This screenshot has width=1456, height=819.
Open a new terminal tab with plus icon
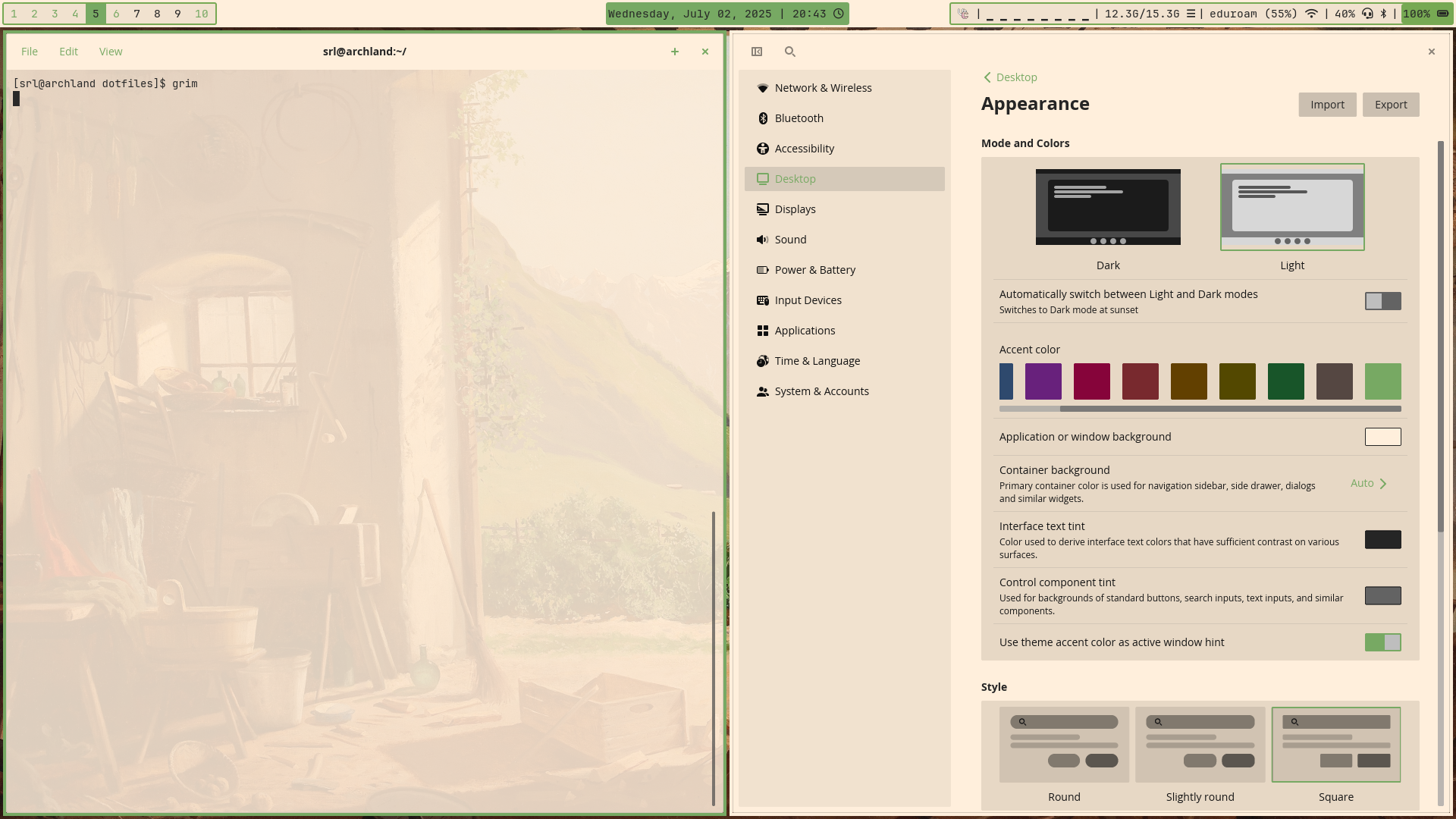pos(674,52)
